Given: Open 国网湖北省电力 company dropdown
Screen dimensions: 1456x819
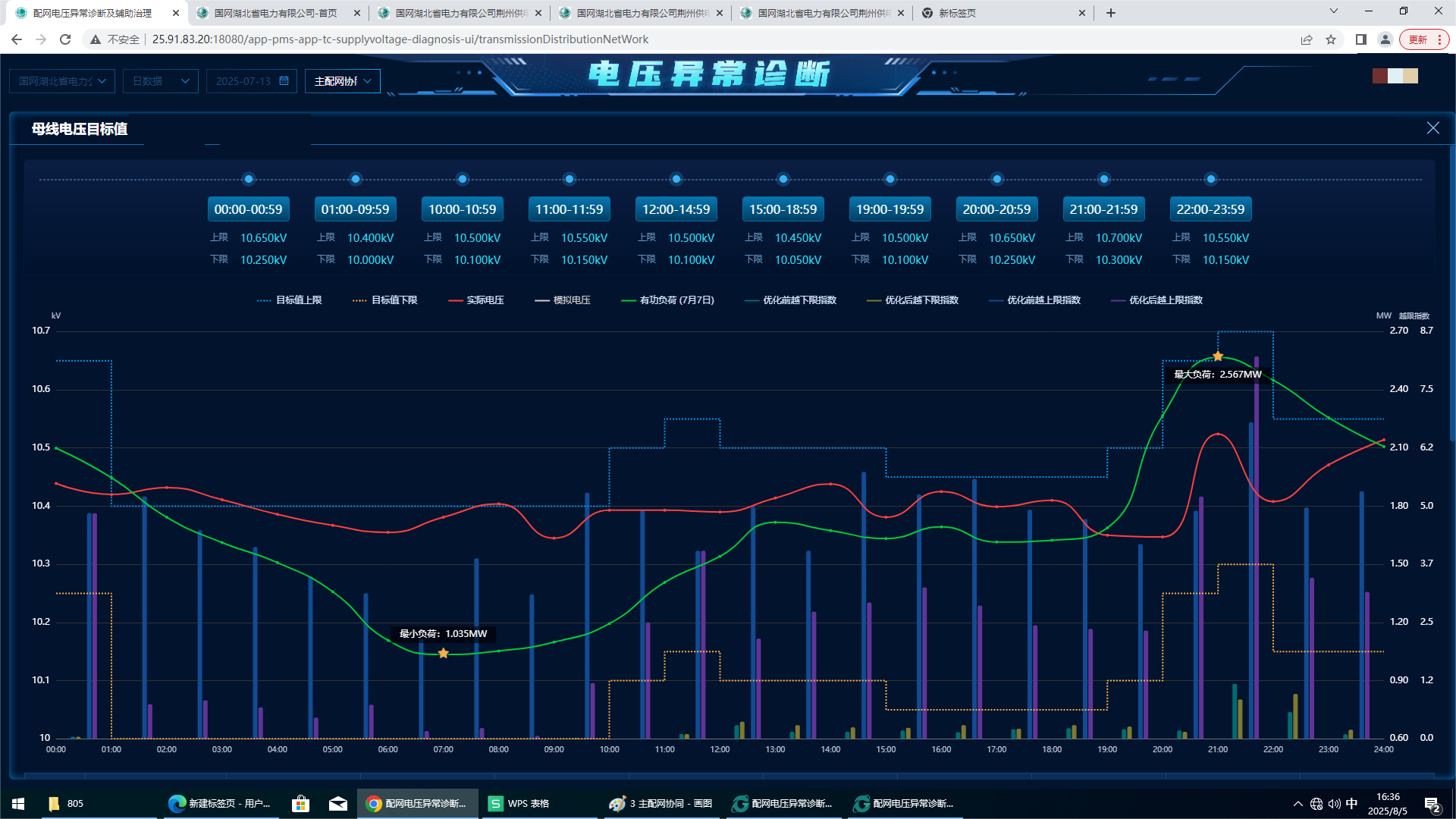Looking at the screenshot, I should click(x=62, y=81).
